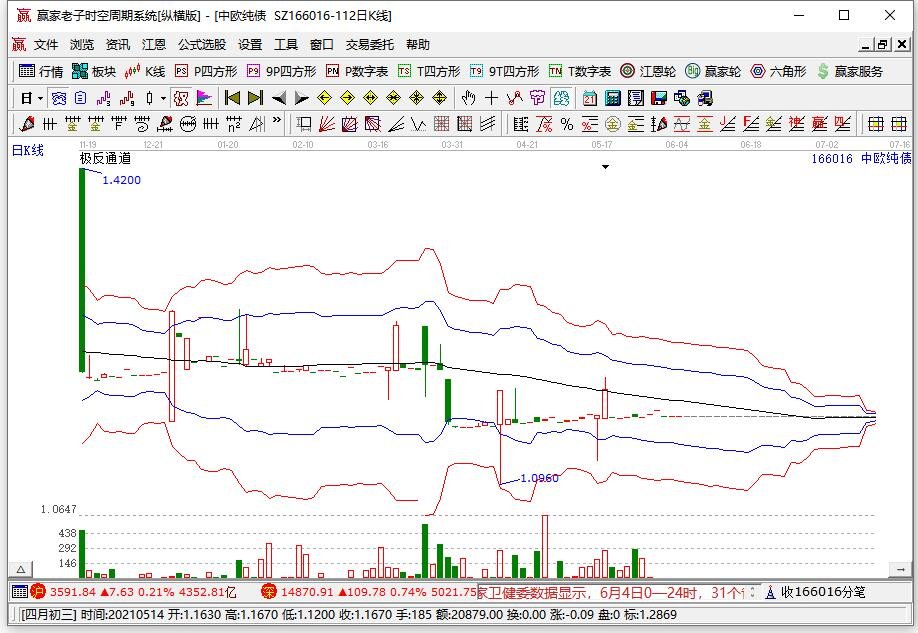
Task: Open the 文件 menu
Action: 46,45
